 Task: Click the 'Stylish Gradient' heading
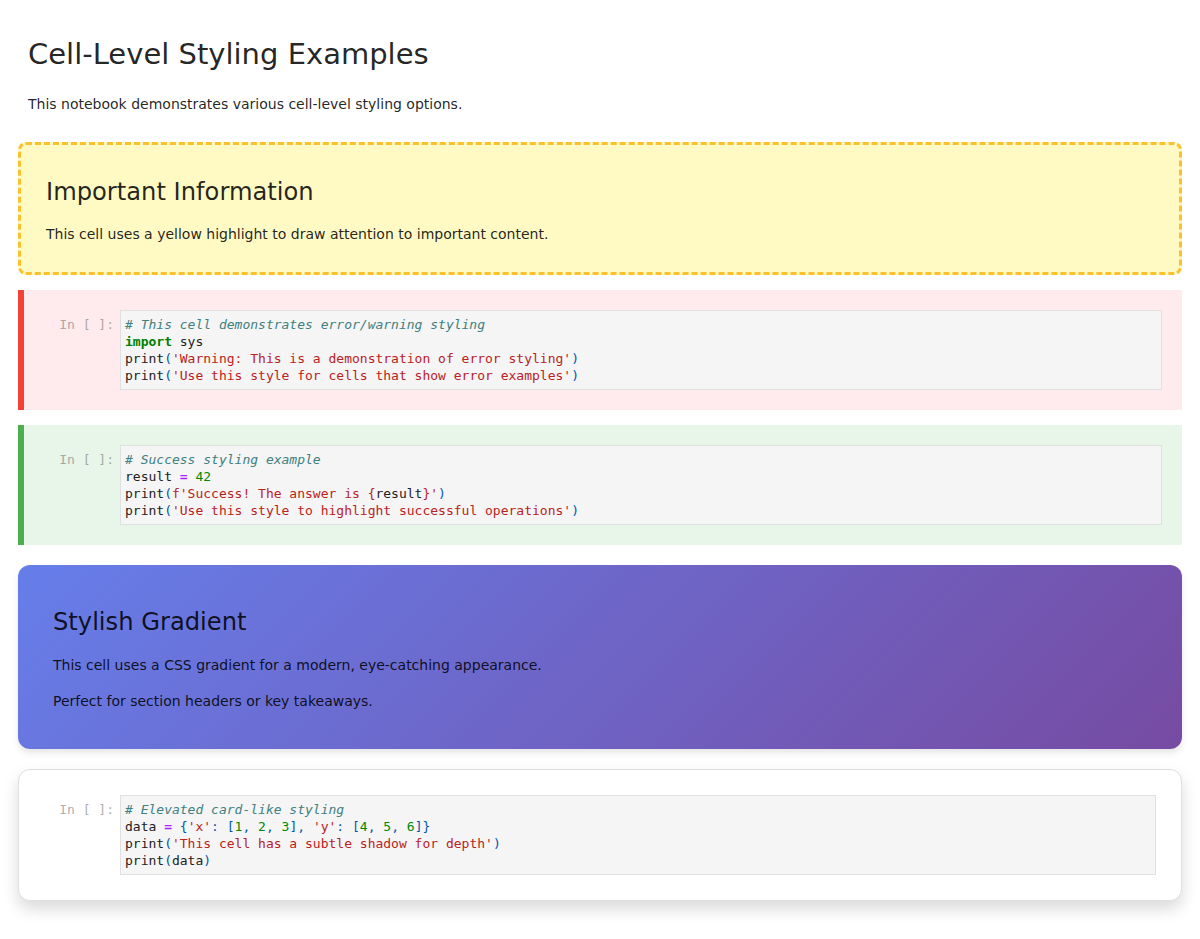(x=150, y=622)
